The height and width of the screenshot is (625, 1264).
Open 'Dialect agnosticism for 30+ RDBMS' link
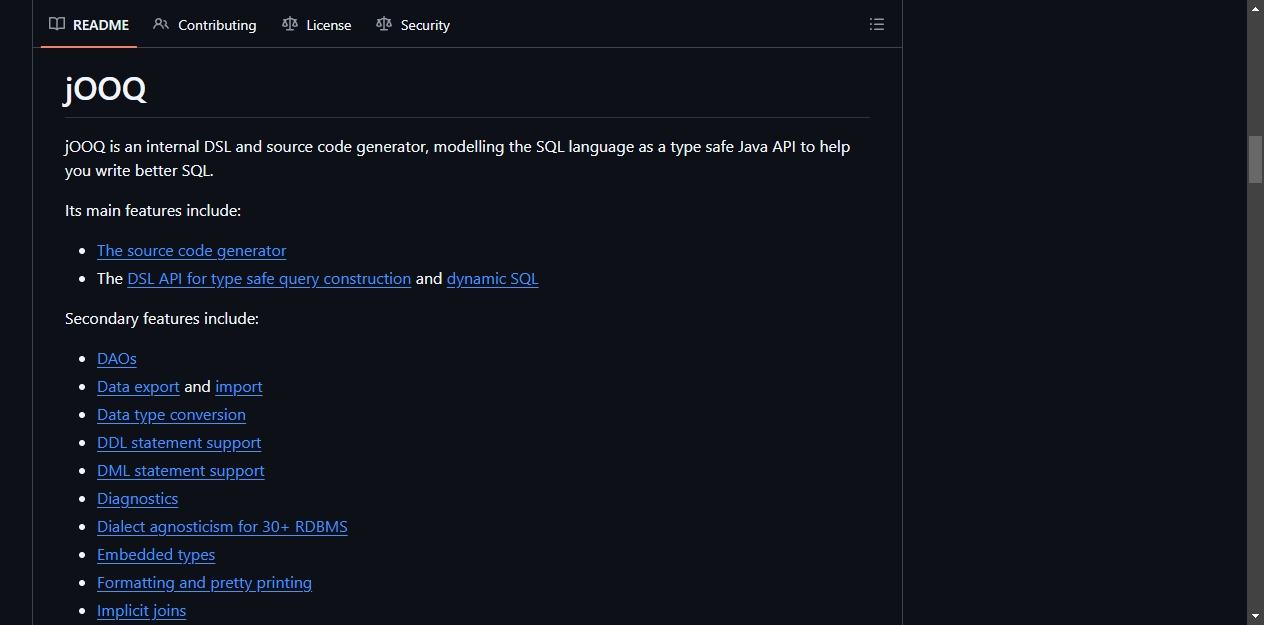[x=222, y=527]
